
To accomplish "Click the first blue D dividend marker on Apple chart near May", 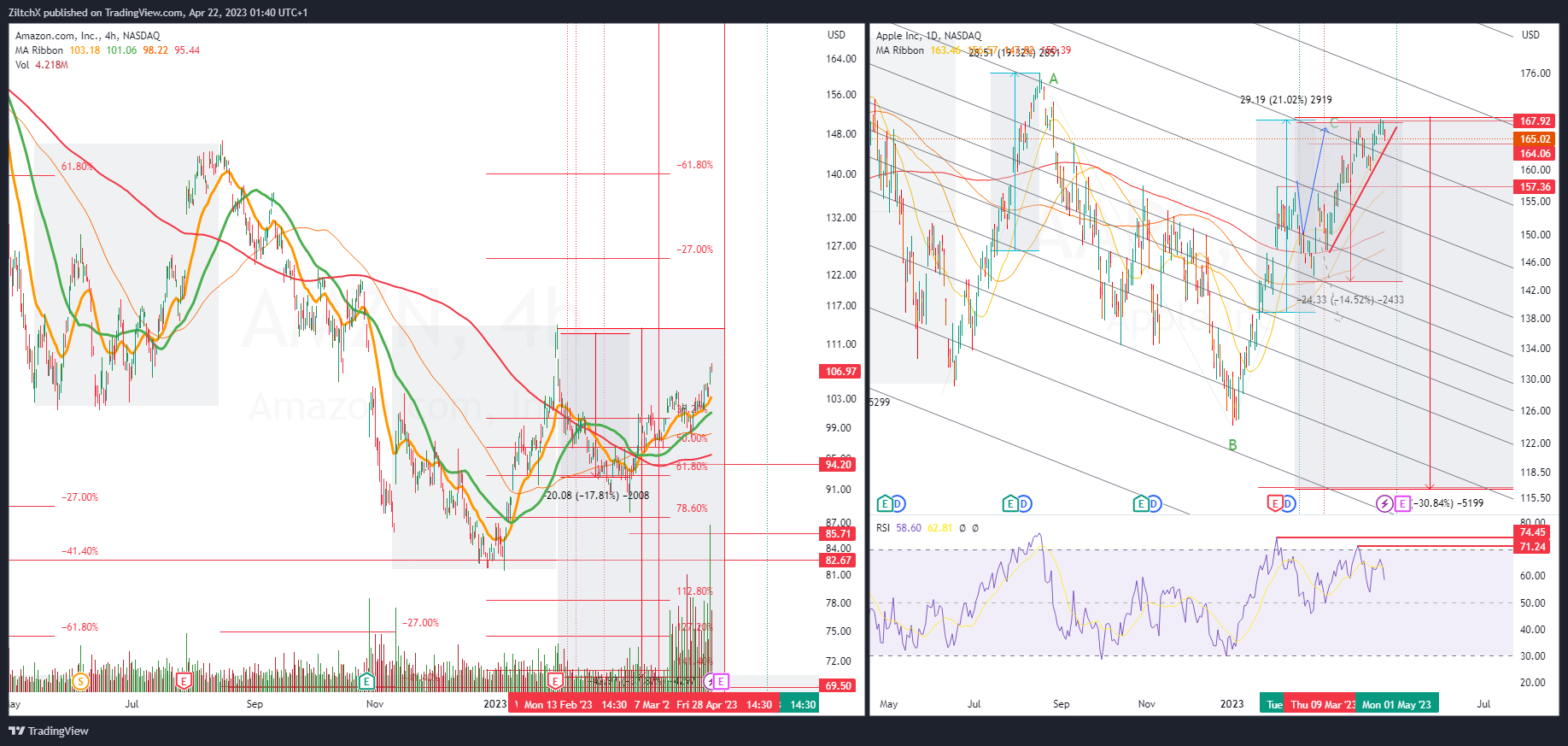I will pos(898,504).
